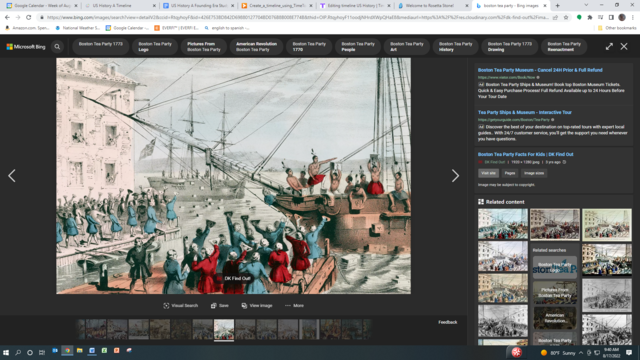This screenshot has height=360, width=640.
Task: Click the Bing search magnifier icon
Action: pyautogui.click(x=57, y=47)
